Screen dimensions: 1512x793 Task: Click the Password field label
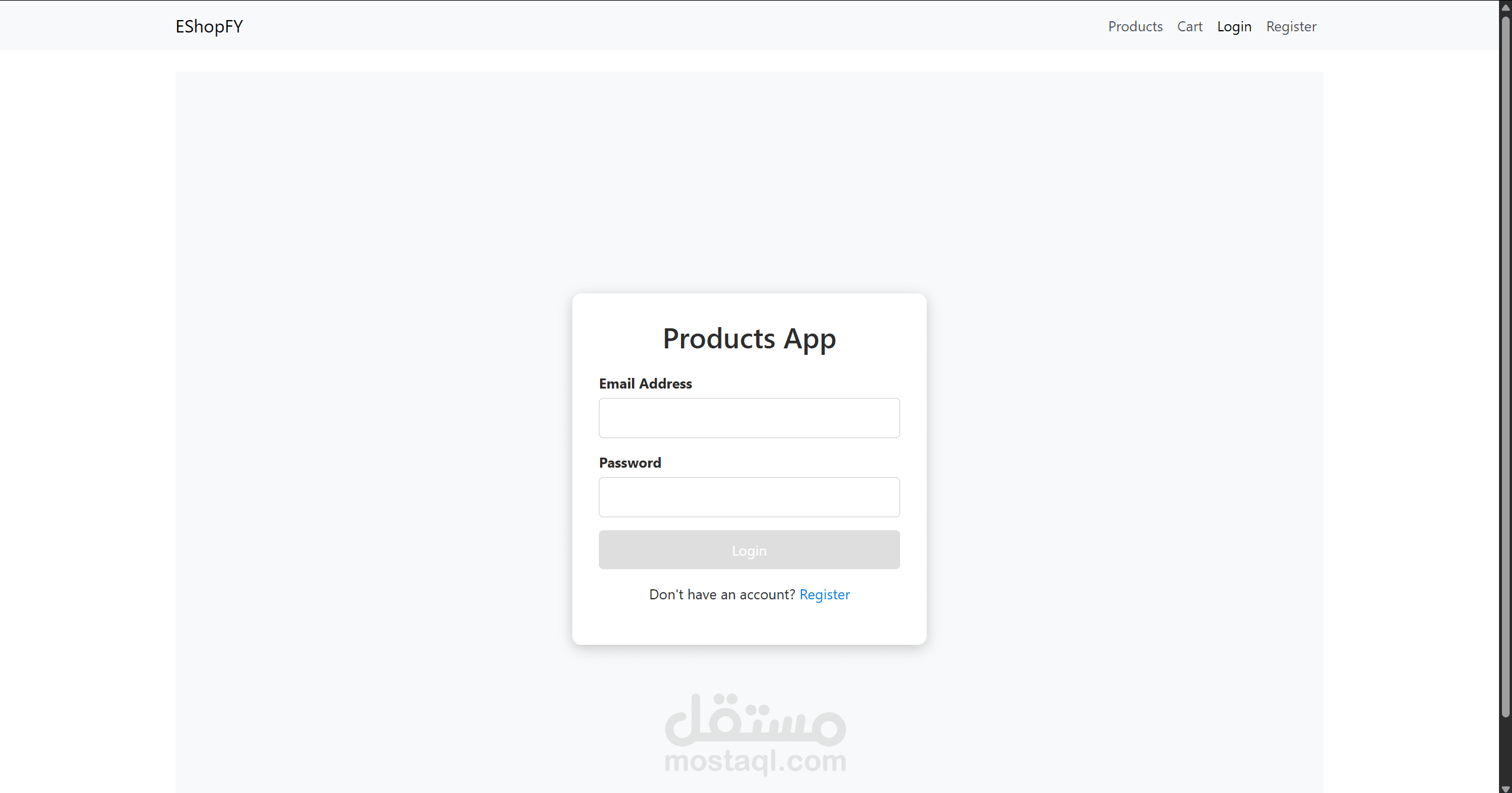tap(630, 463)
